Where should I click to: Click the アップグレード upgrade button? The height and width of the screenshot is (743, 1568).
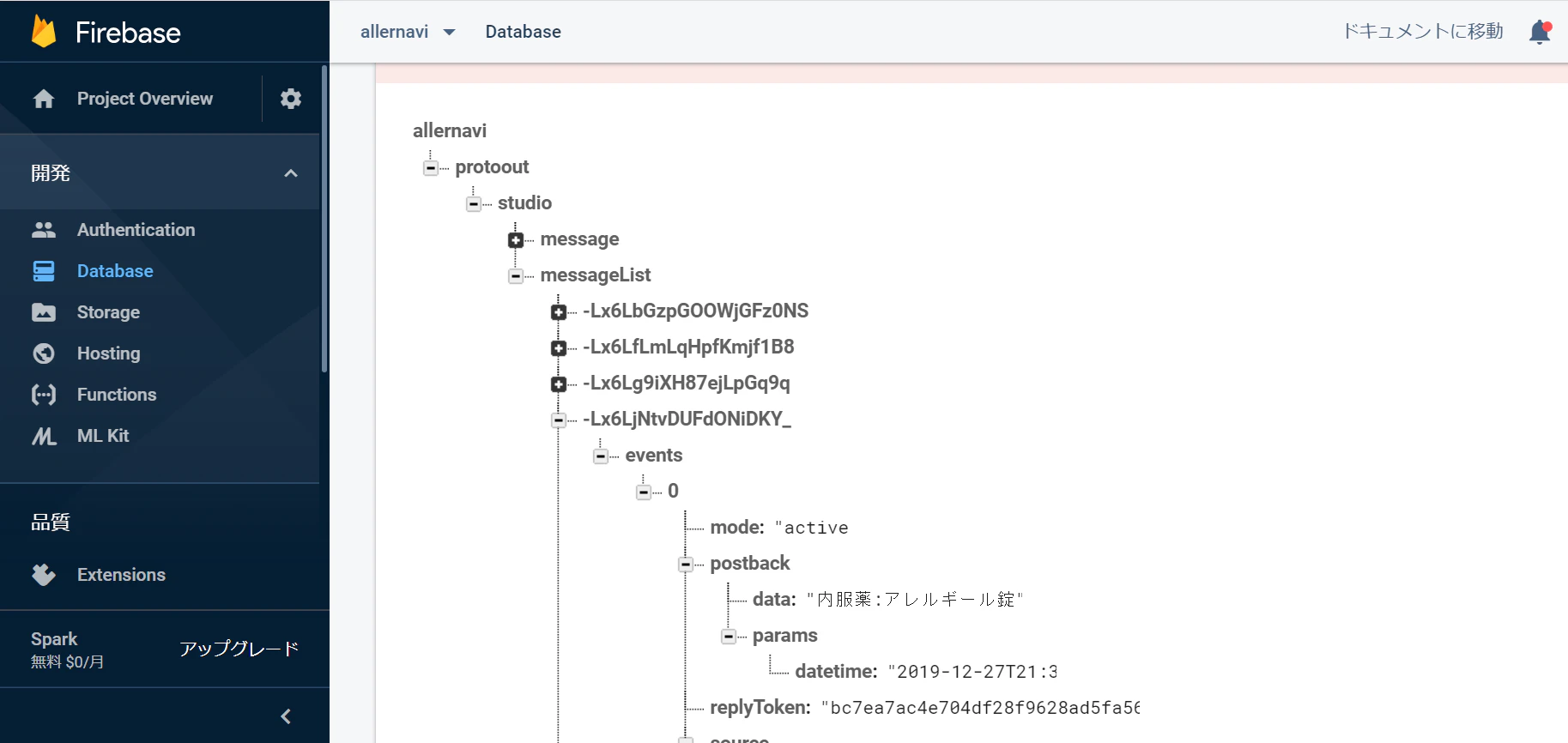[239, 649]
